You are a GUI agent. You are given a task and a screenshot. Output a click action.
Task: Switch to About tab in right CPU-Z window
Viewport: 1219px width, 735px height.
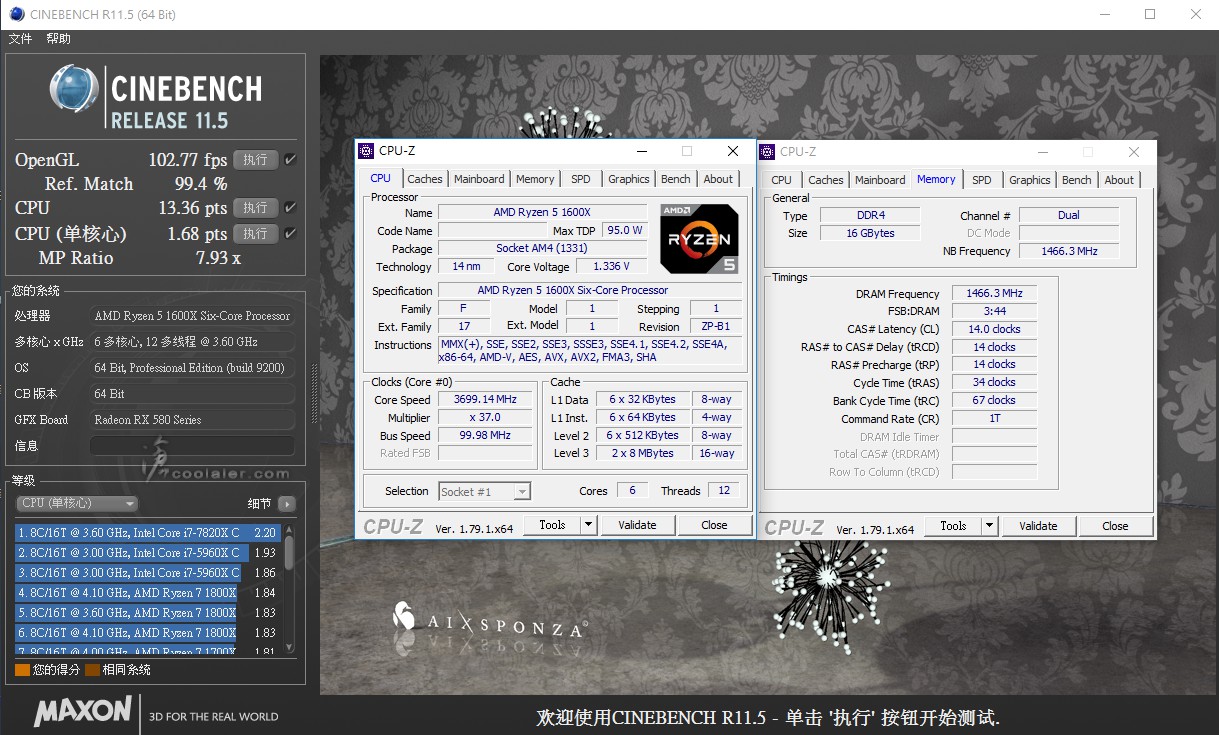tap(1119, 180)
